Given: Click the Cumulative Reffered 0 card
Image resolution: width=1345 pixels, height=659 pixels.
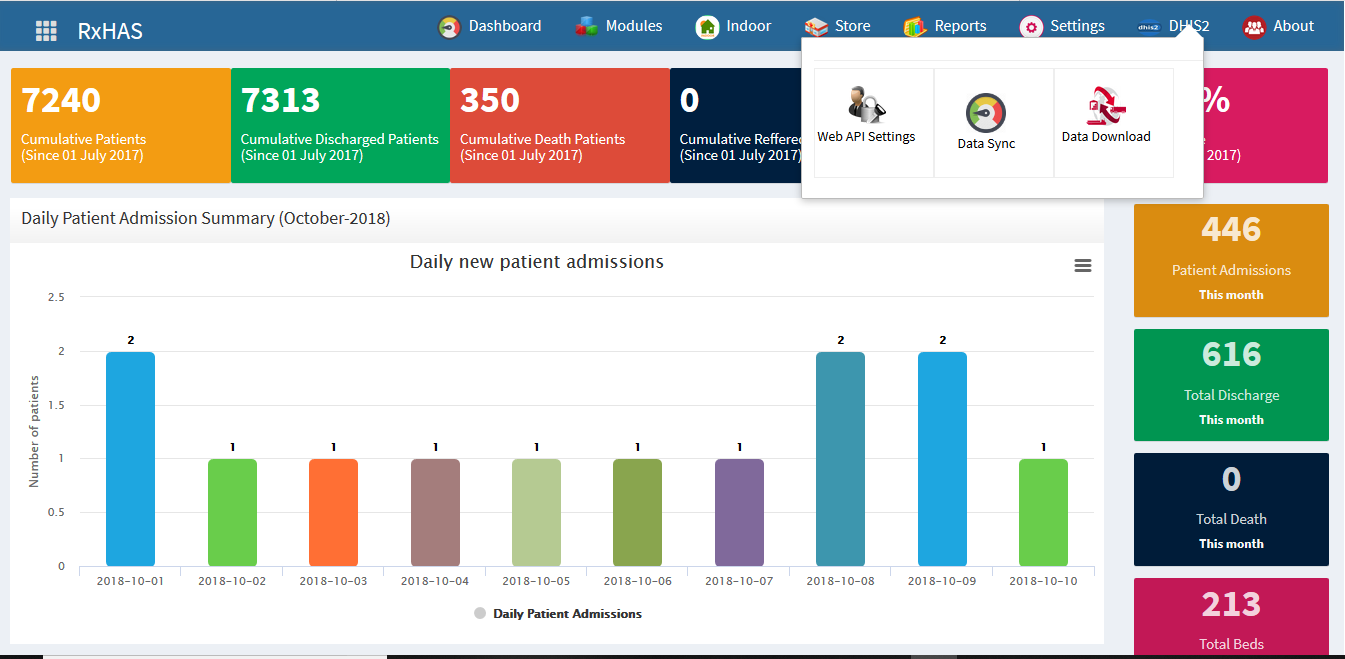Looking at the screenshot, I should pyautogui.click(x=736, y=126).
